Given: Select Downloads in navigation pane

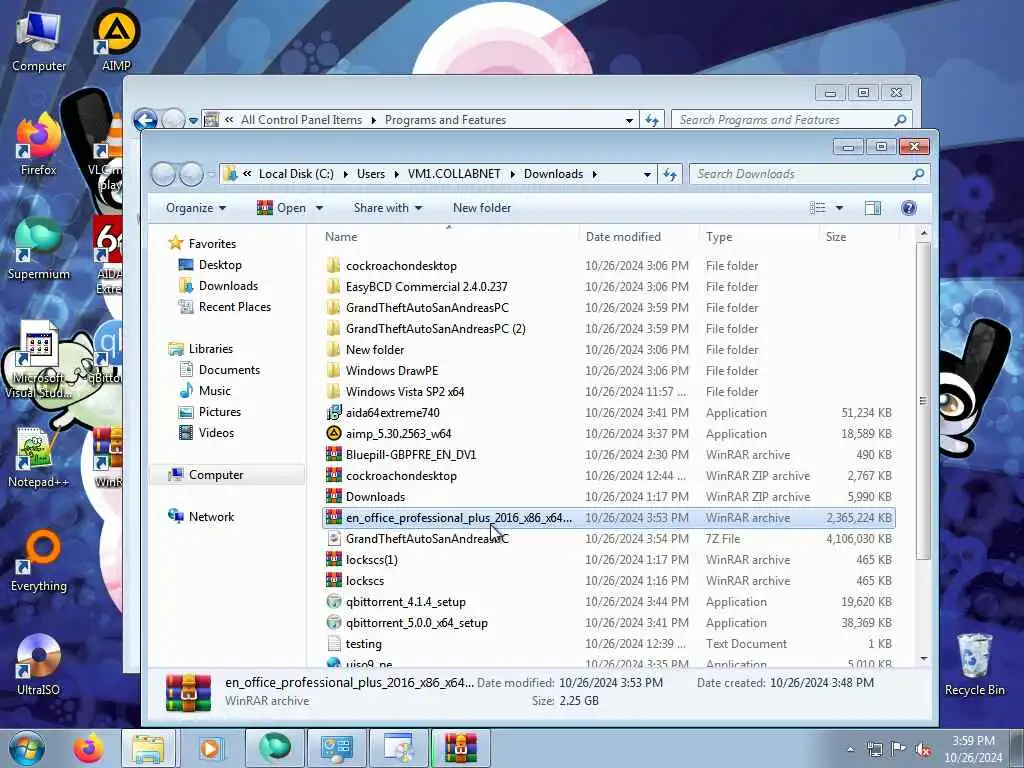Looking at the screenshot, I should [228, 285].
